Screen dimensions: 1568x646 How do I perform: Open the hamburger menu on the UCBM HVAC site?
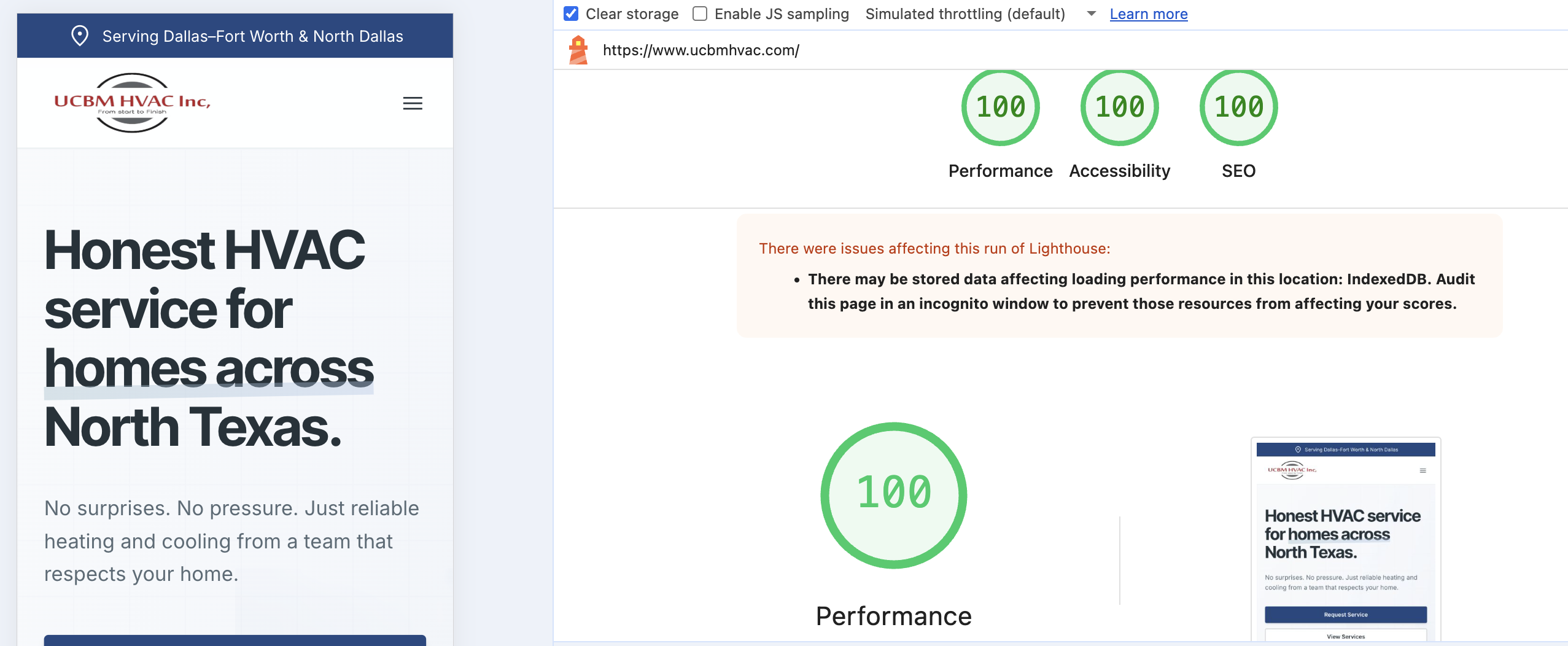coord(413,103)
